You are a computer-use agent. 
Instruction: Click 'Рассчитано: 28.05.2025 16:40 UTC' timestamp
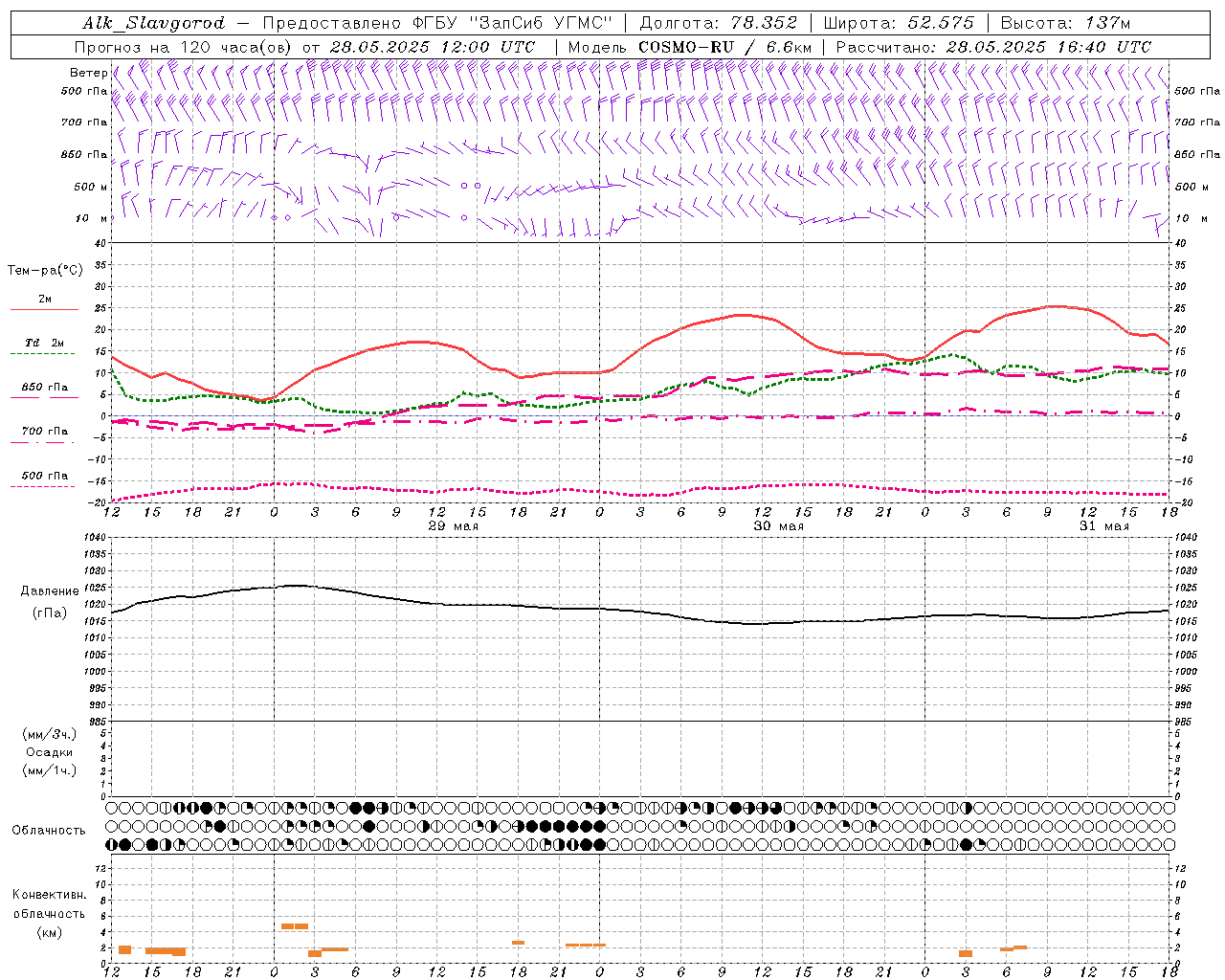click(993, 47)
